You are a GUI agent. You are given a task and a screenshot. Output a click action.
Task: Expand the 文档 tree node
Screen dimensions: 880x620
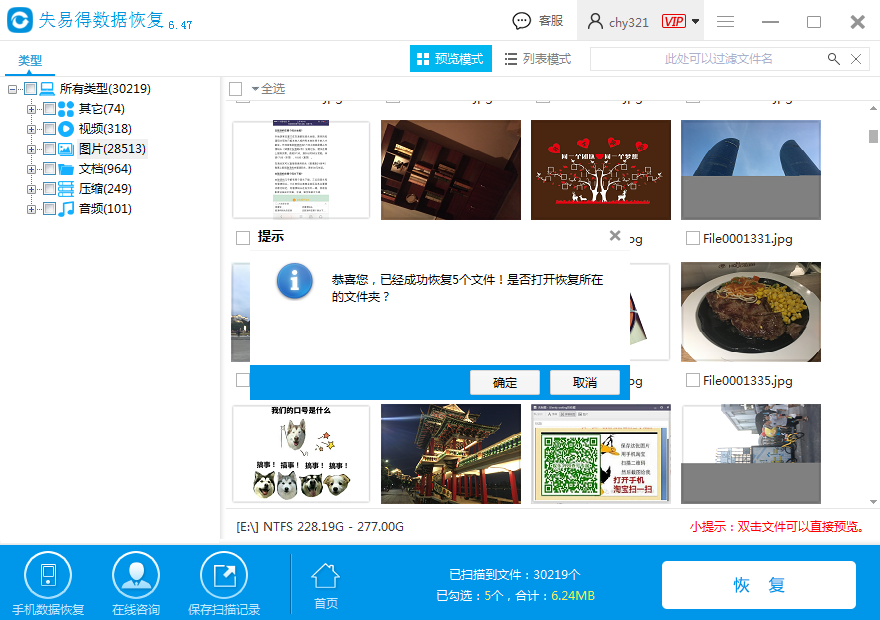31,169
